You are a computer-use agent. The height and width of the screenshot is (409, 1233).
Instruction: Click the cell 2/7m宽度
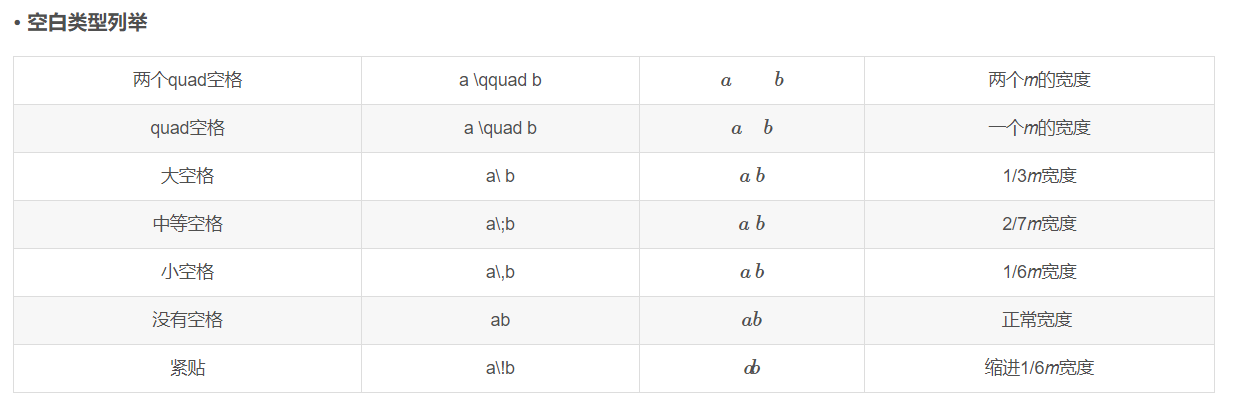click(x=1039, y=224)
